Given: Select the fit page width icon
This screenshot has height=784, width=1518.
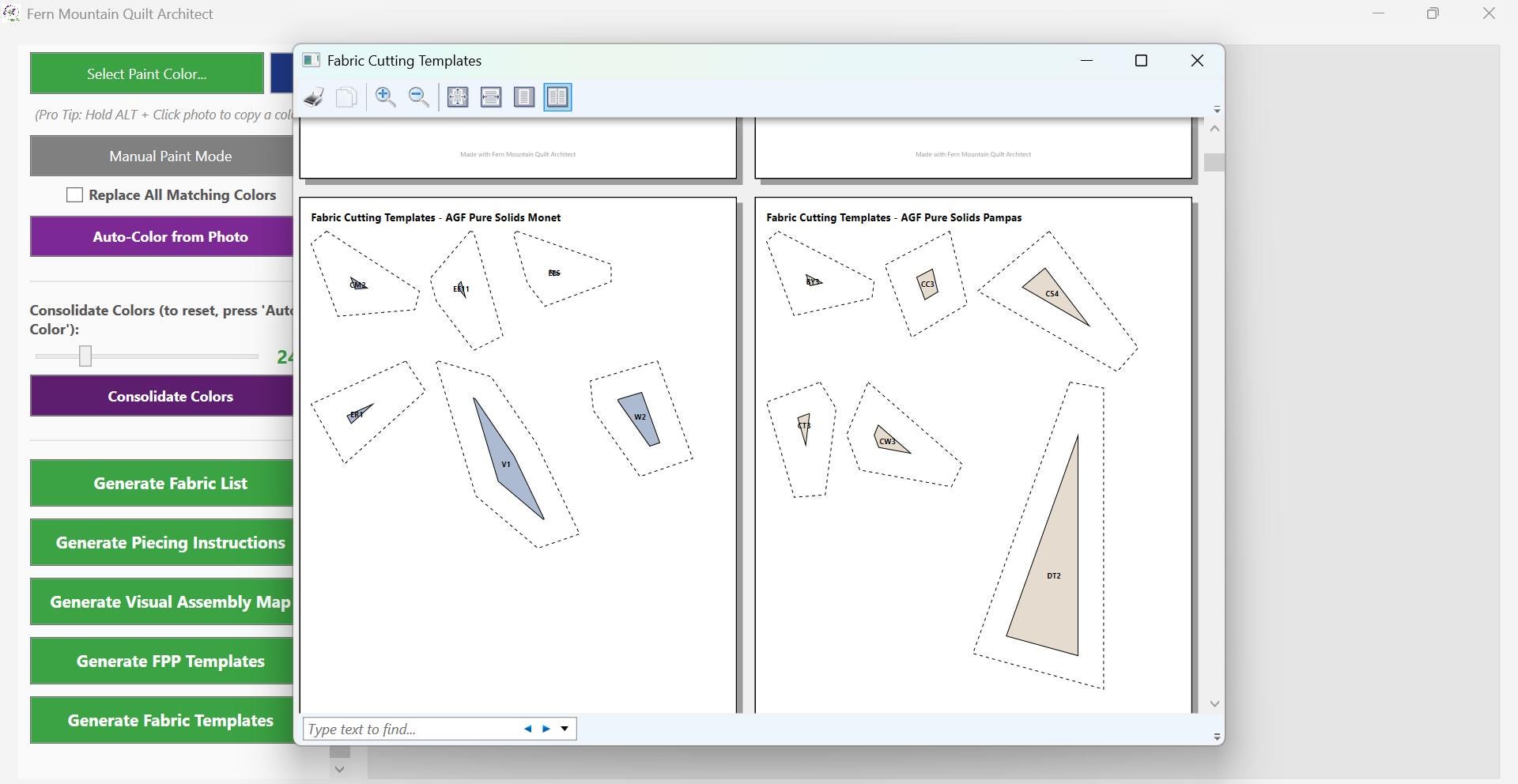Looking at the screenshot, I should [491, 97].
